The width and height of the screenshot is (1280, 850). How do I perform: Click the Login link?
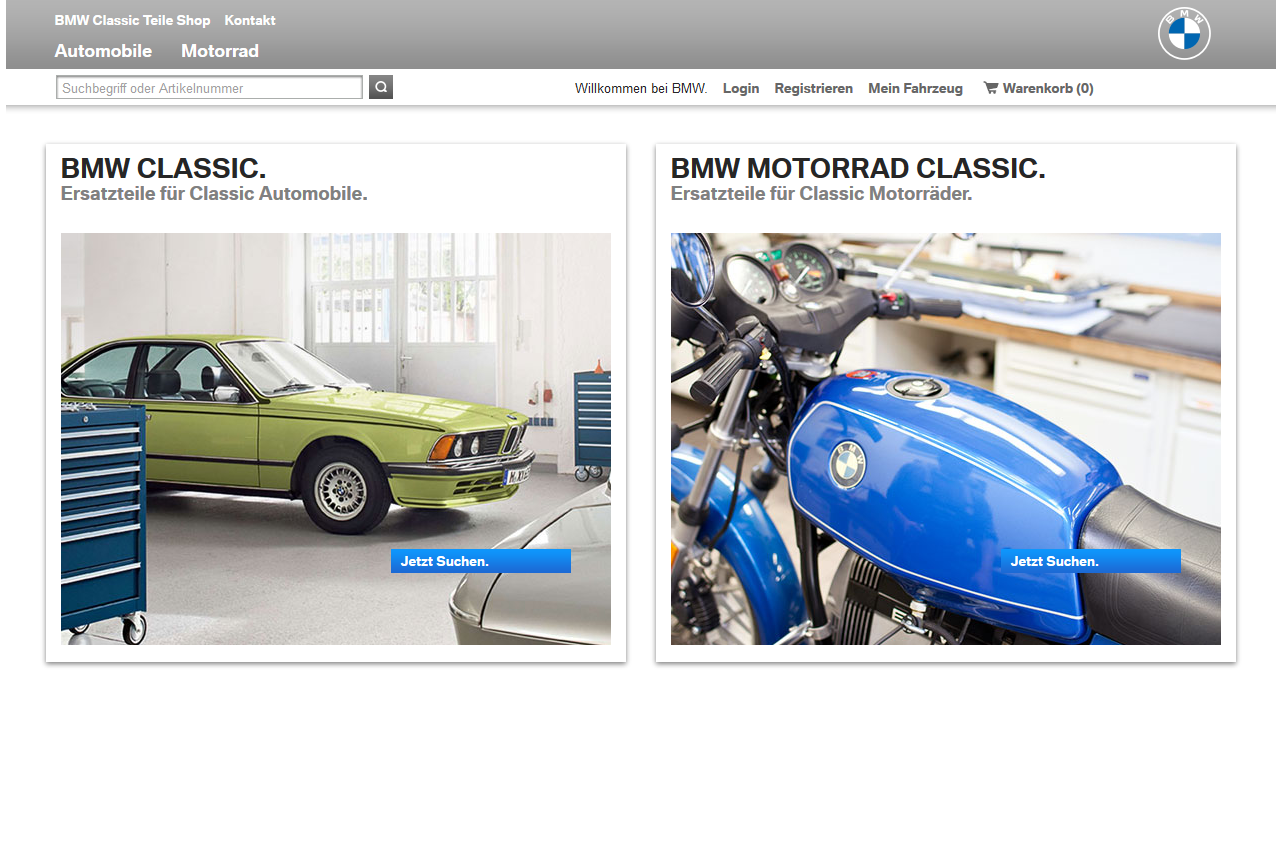point(741,88)
